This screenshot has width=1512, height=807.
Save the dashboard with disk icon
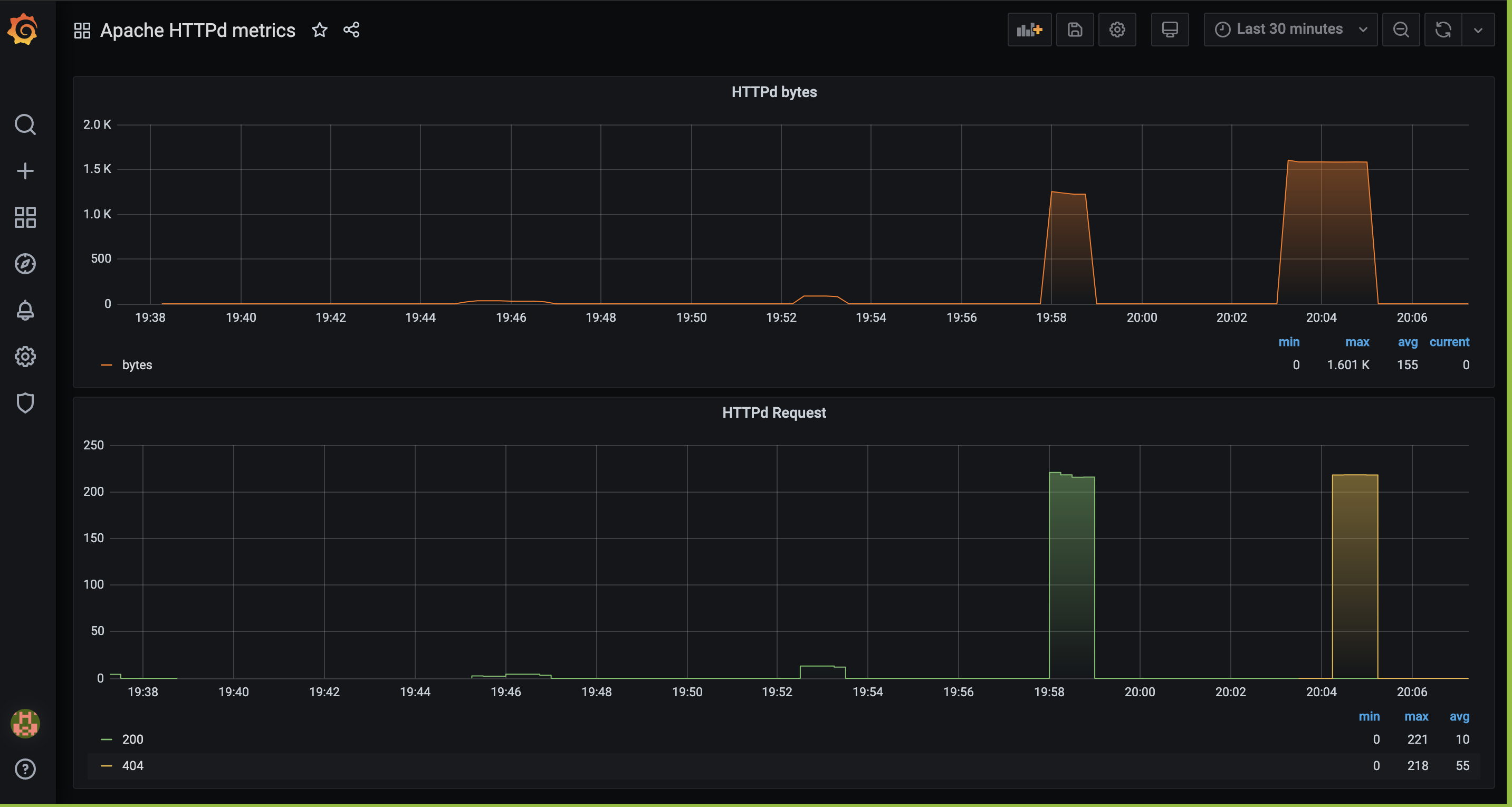click(1074, 30)
